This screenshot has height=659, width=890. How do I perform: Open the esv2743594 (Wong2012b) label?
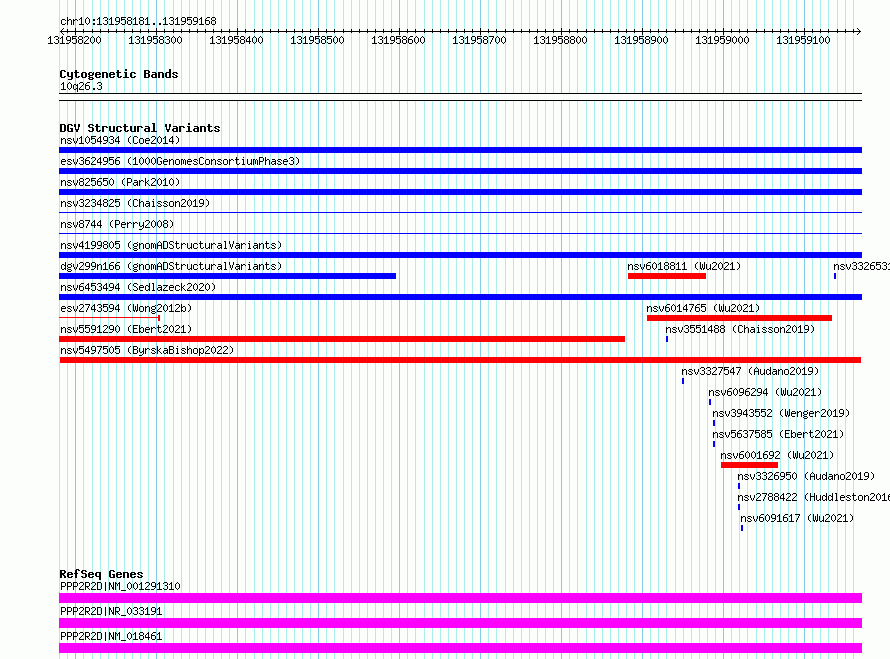click(x=126, y=308)
